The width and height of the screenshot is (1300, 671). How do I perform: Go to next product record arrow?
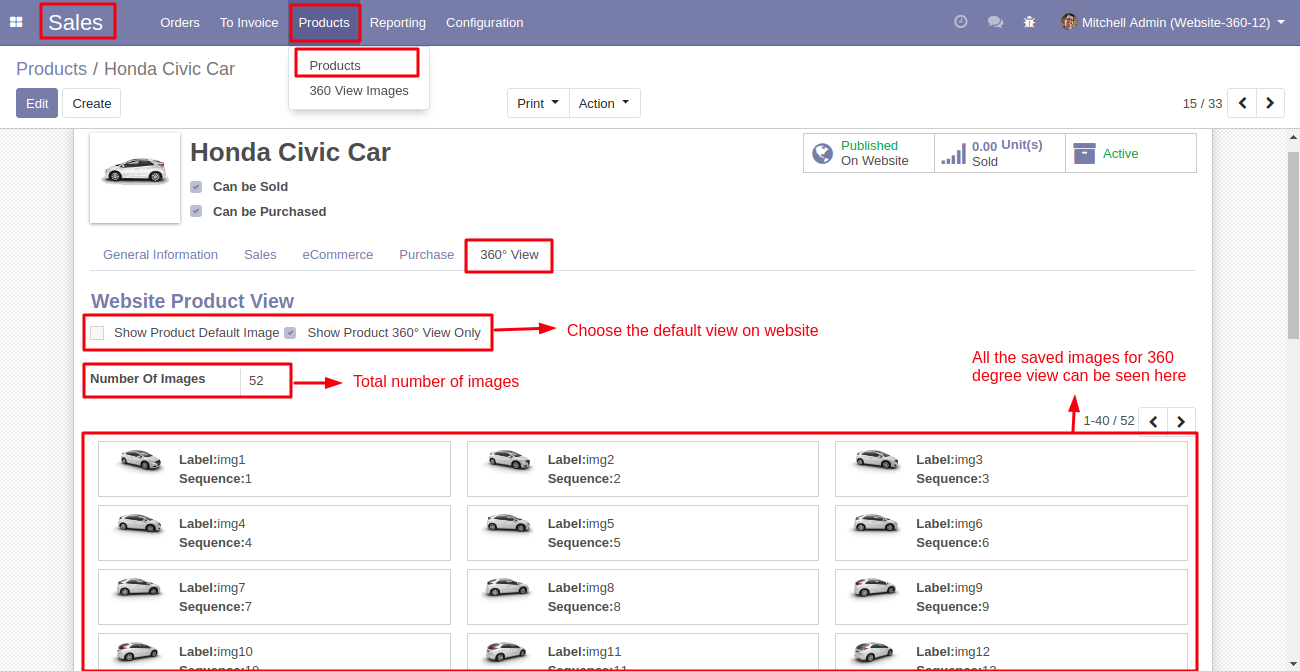click(x=1270, y=103)
